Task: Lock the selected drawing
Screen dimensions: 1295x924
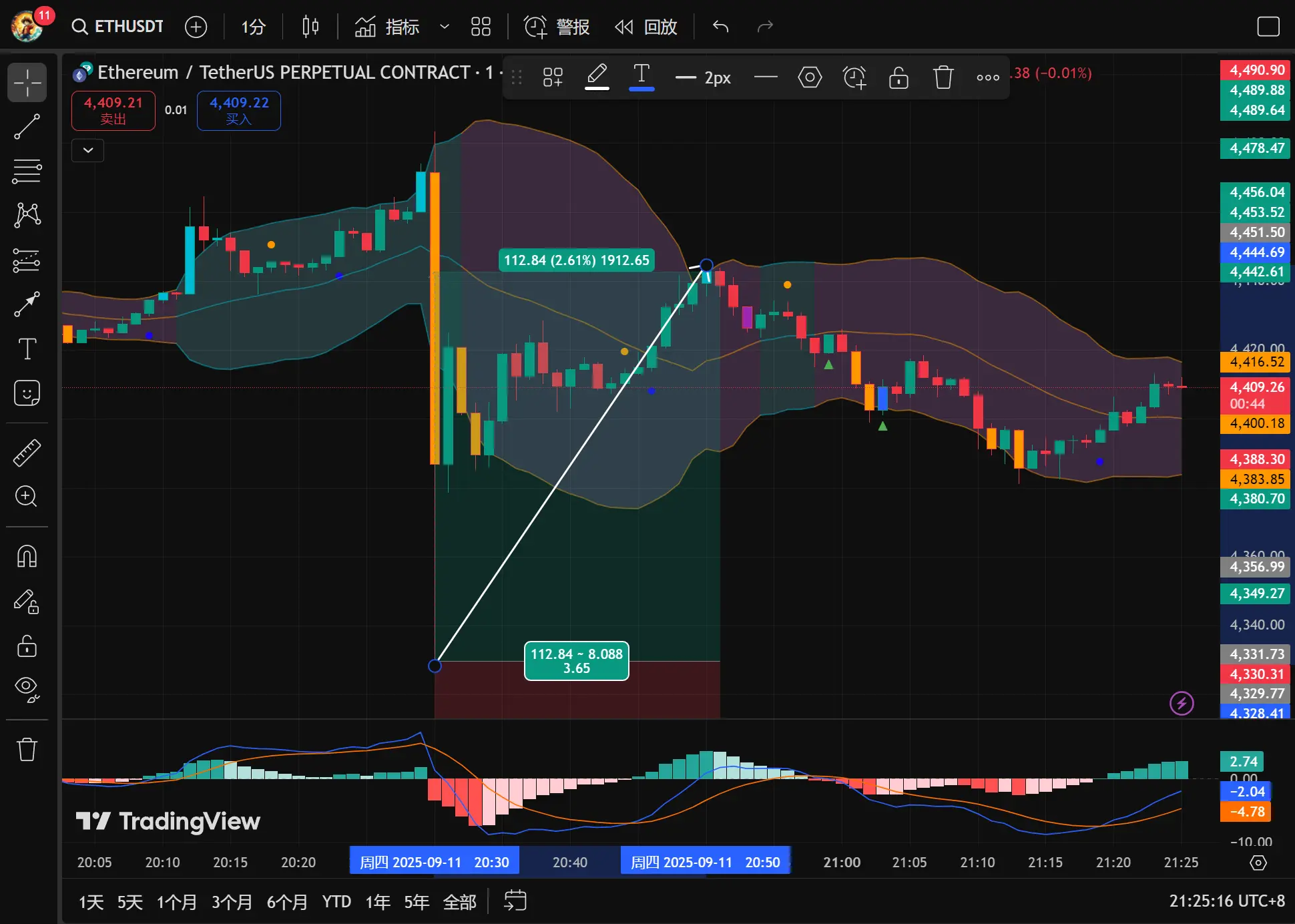Action: (898, 77)
